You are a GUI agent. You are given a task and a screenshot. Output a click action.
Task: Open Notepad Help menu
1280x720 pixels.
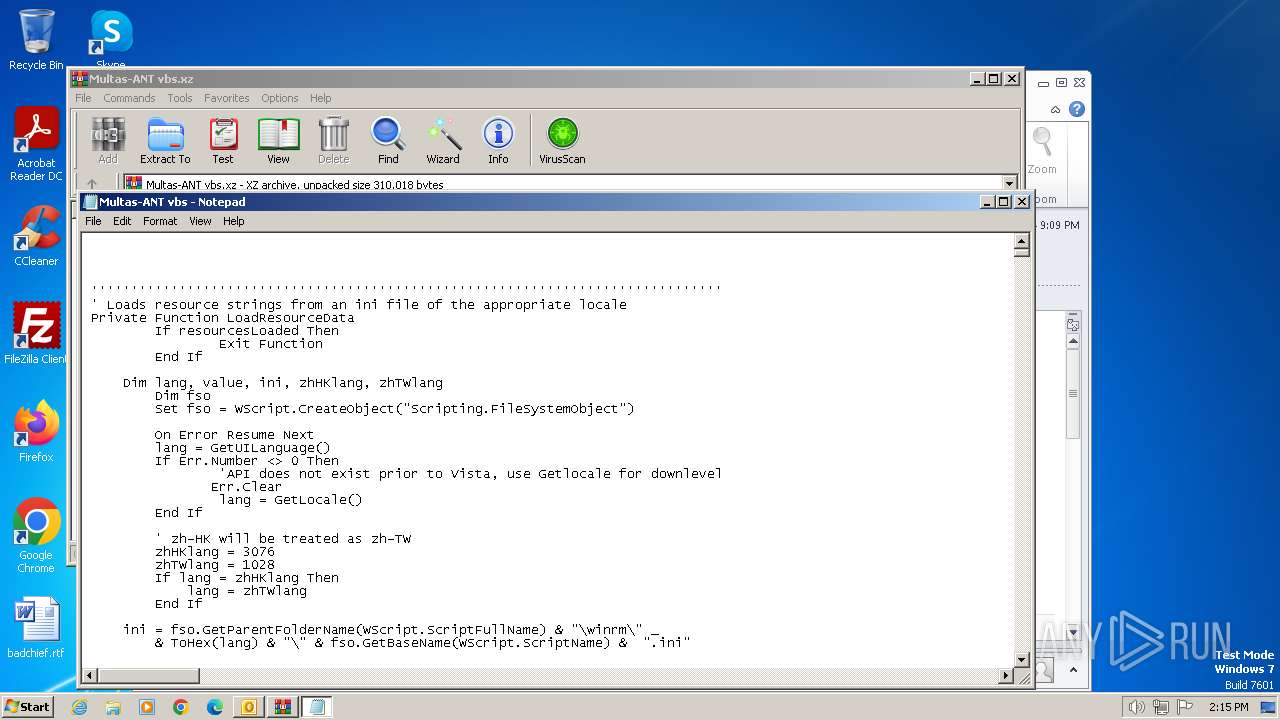pyautogui.click(x=233, y=221)
